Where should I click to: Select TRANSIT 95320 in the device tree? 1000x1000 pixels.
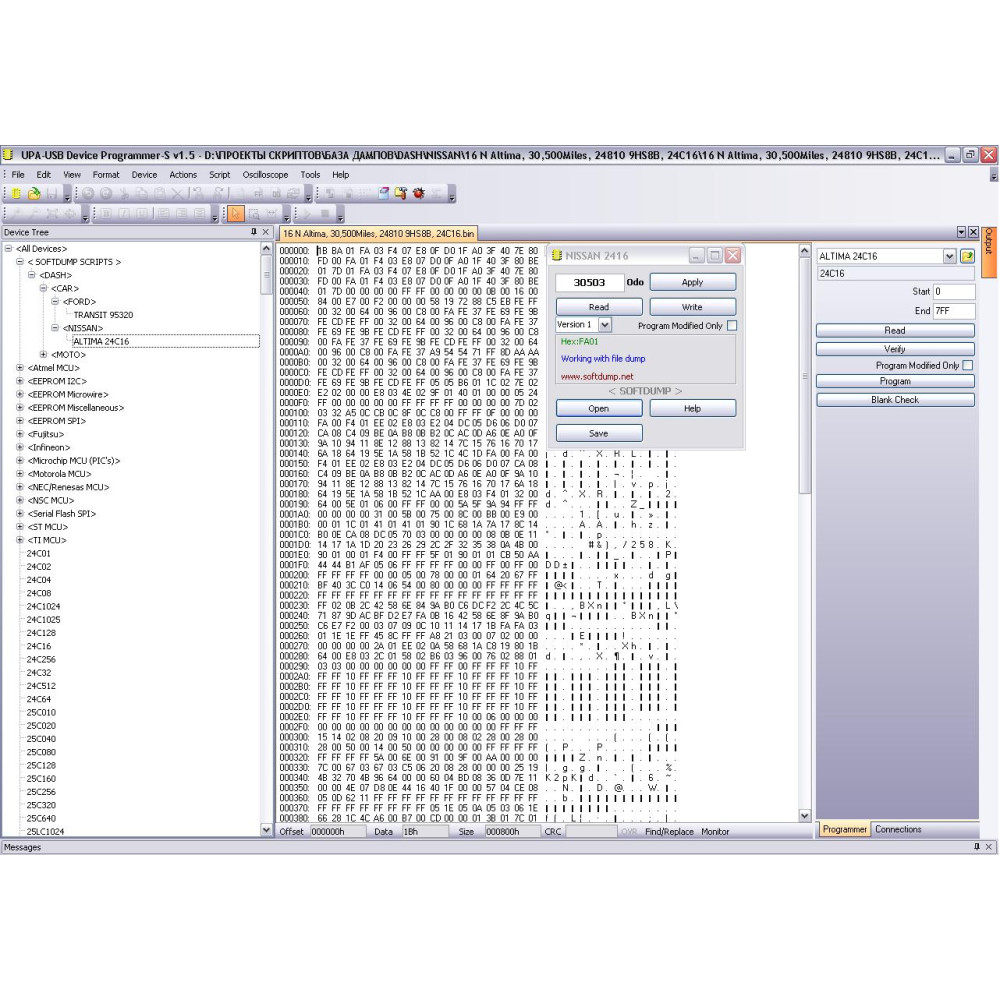(x=103, y=315)
